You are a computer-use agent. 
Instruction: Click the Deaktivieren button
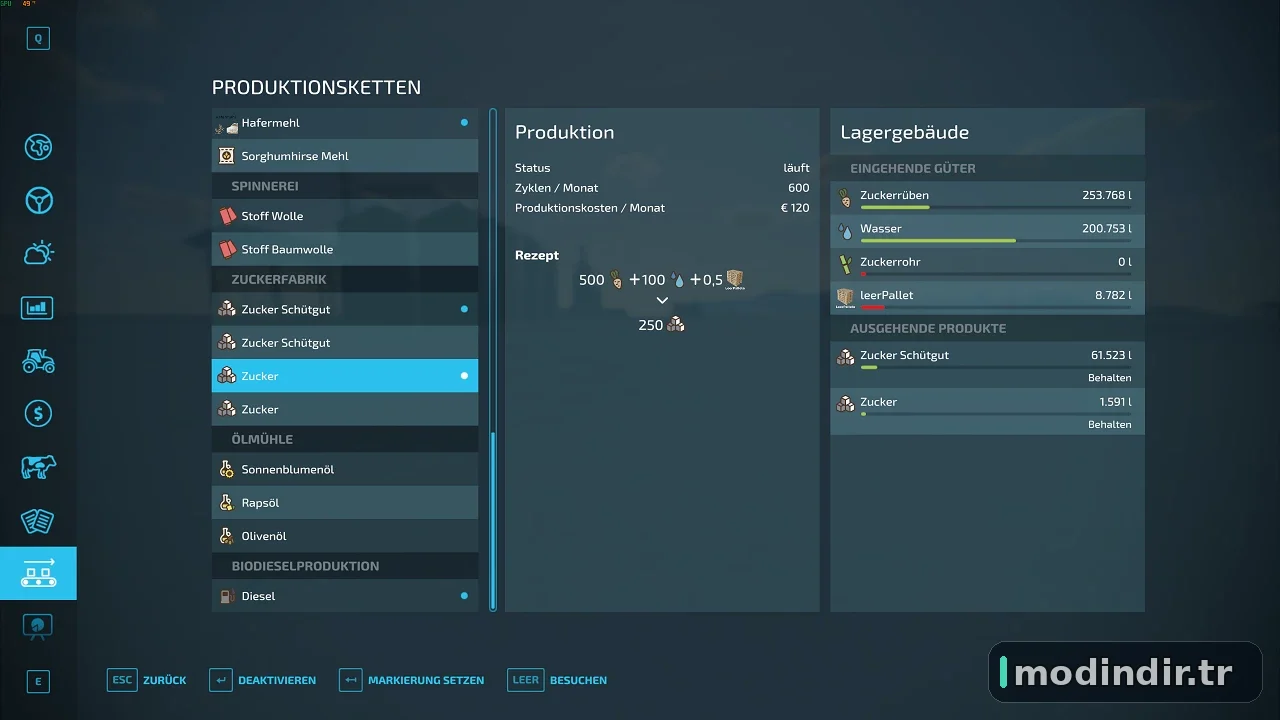262,680
